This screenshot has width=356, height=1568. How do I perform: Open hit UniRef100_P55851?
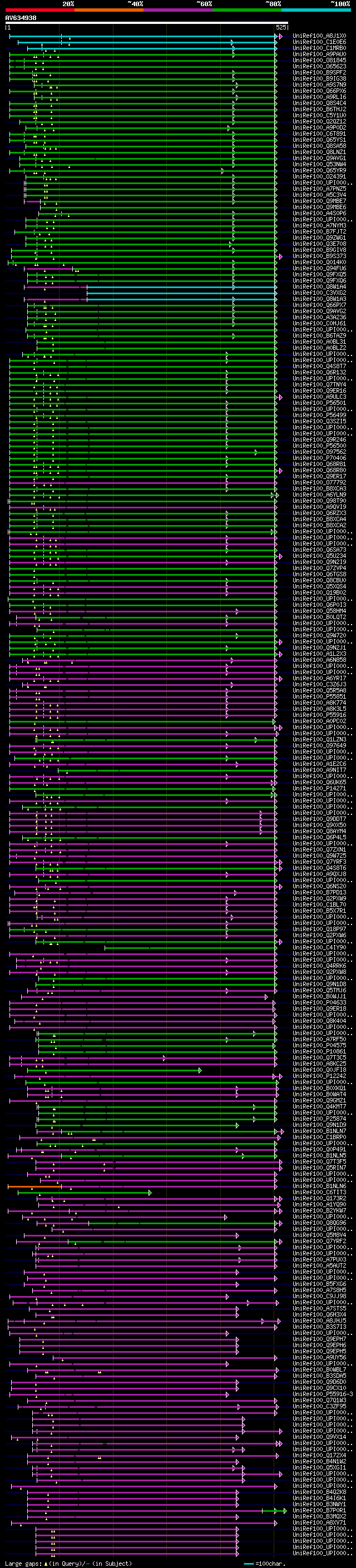click(319, 697)
